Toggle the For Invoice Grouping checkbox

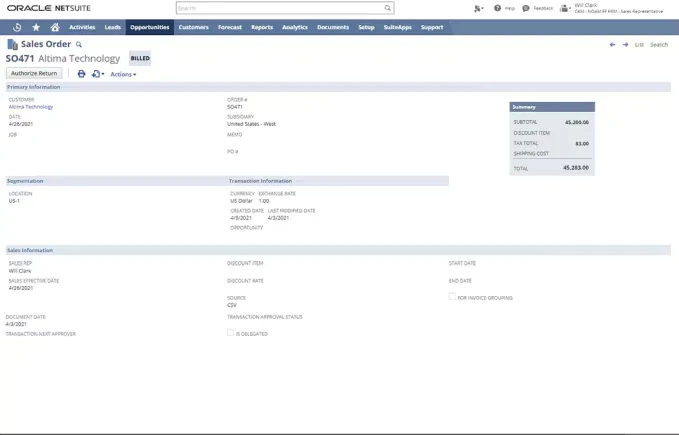click(x=452, y=297)
